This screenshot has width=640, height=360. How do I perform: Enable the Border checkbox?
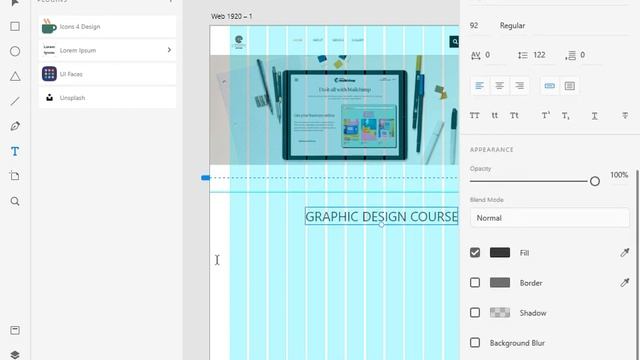coord(475,282)
